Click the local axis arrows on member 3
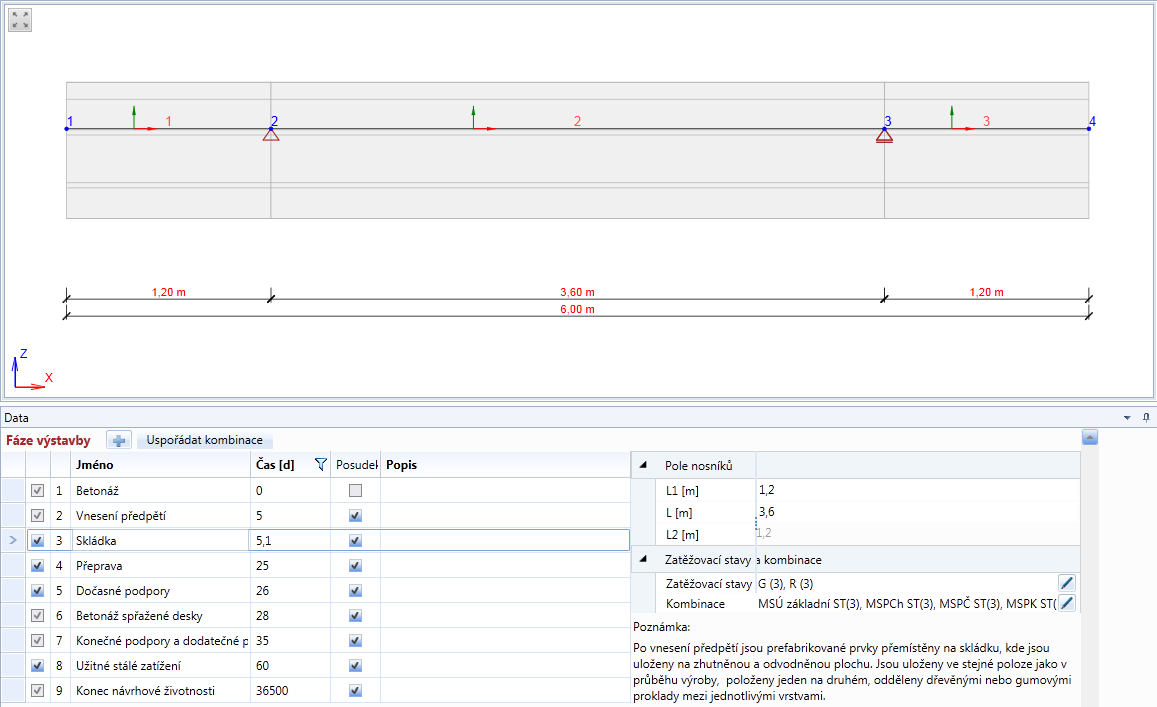The image size is (1157, 707). pos(962,119)
